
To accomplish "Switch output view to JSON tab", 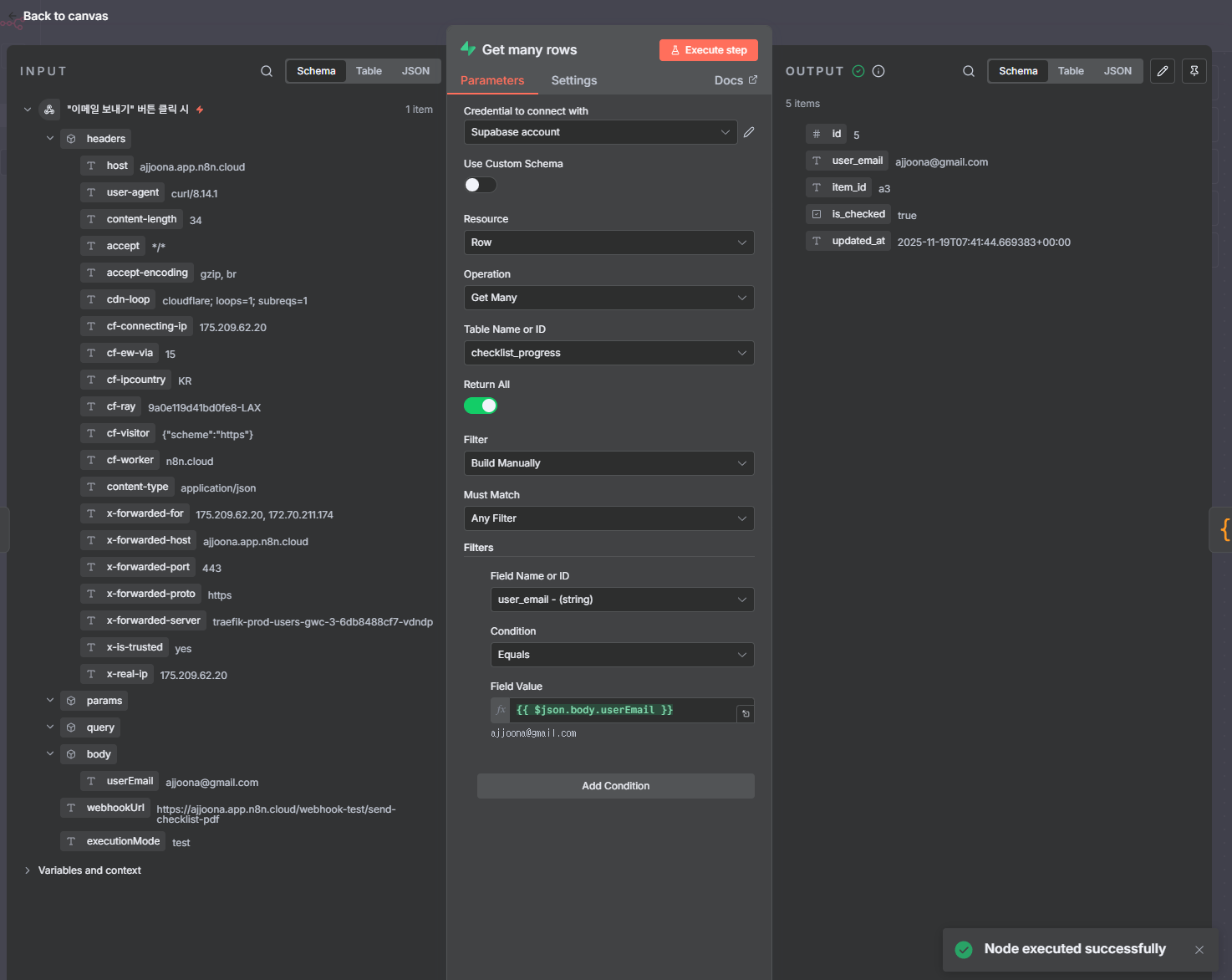I will pyautogui.click(x=1117, y=71).
